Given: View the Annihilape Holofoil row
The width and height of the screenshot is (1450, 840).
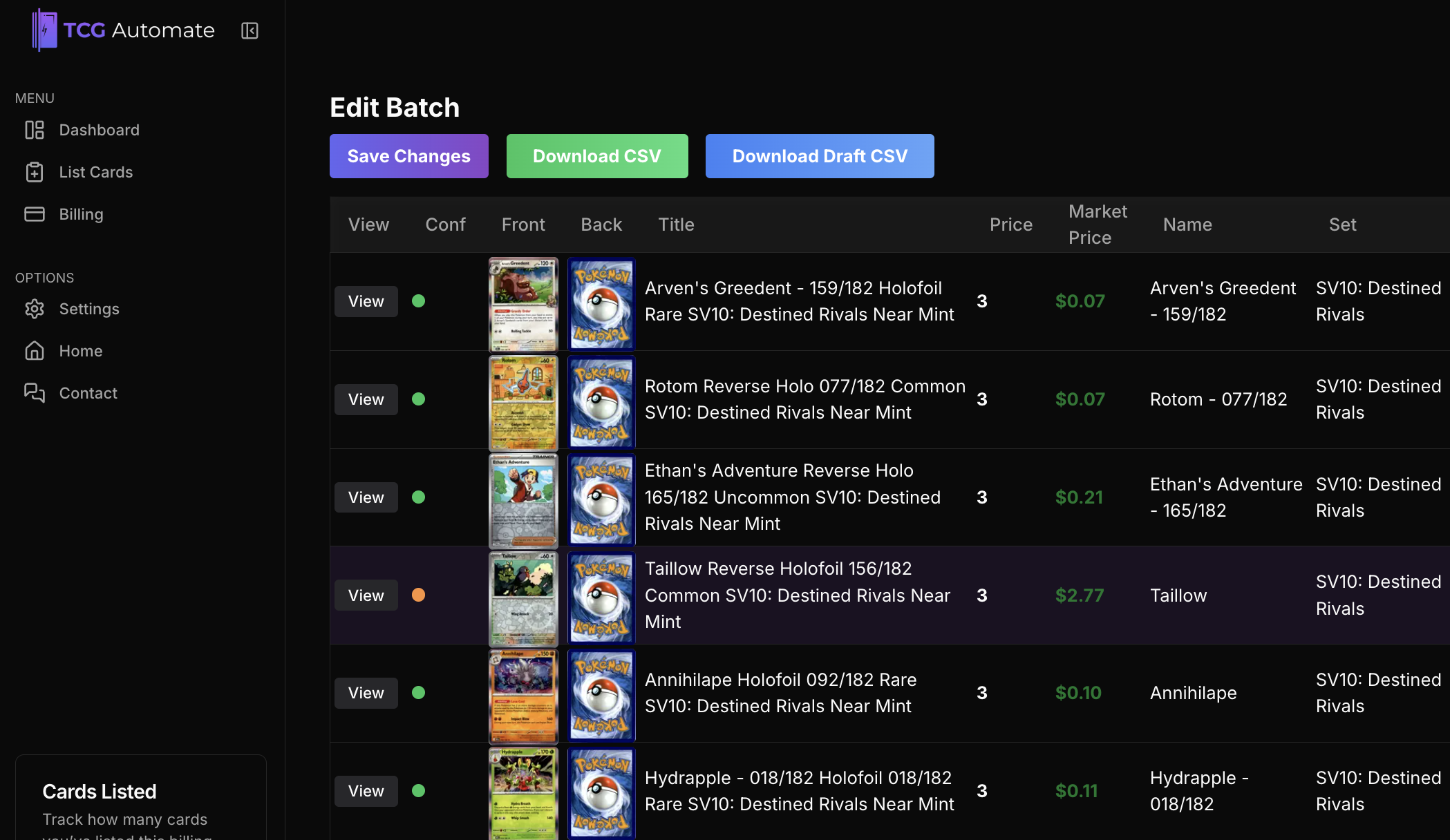Looking at the screenshot, I should tap(366, 693).
